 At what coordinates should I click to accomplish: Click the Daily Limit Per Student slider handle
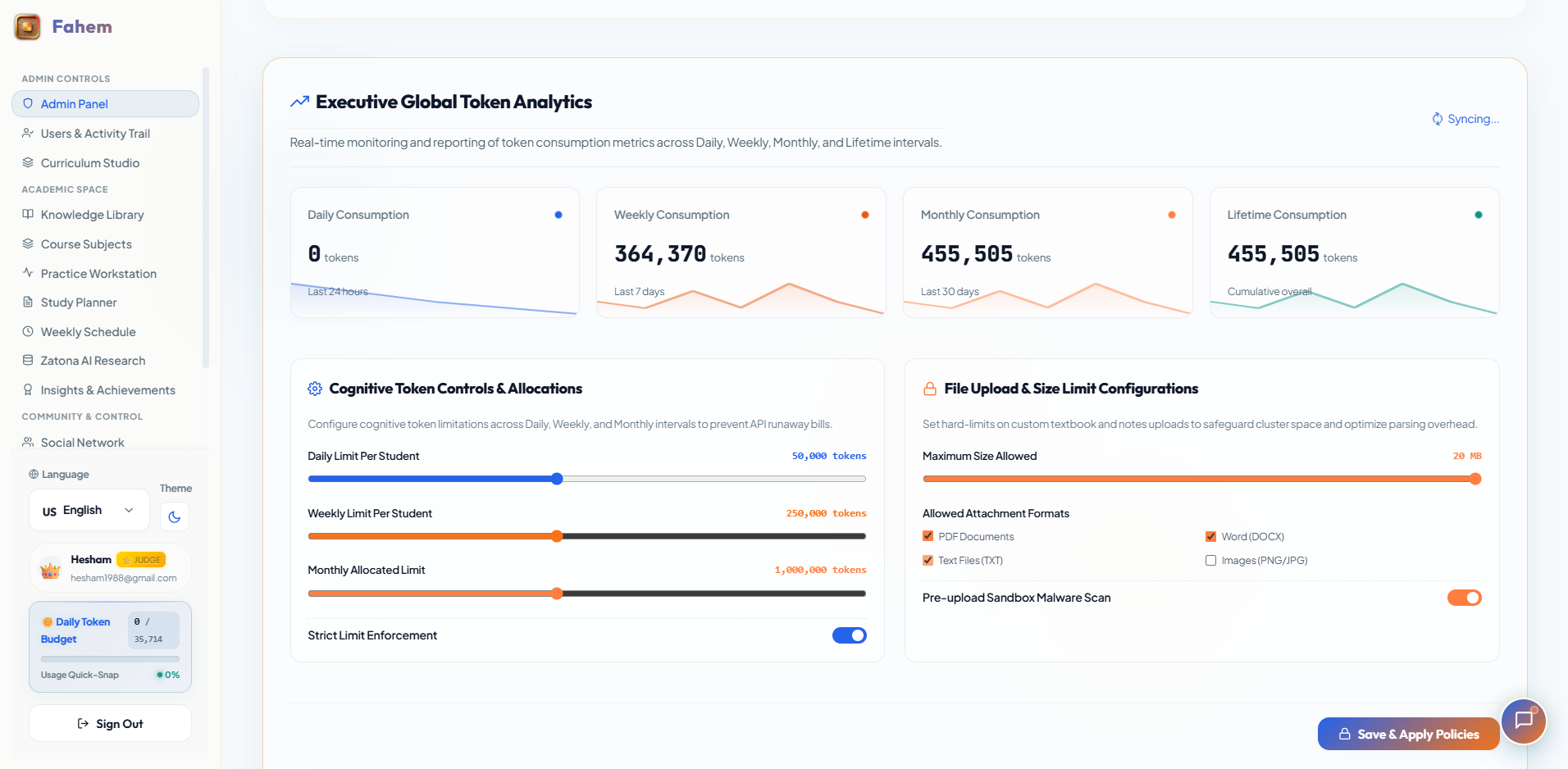(557, 479)
